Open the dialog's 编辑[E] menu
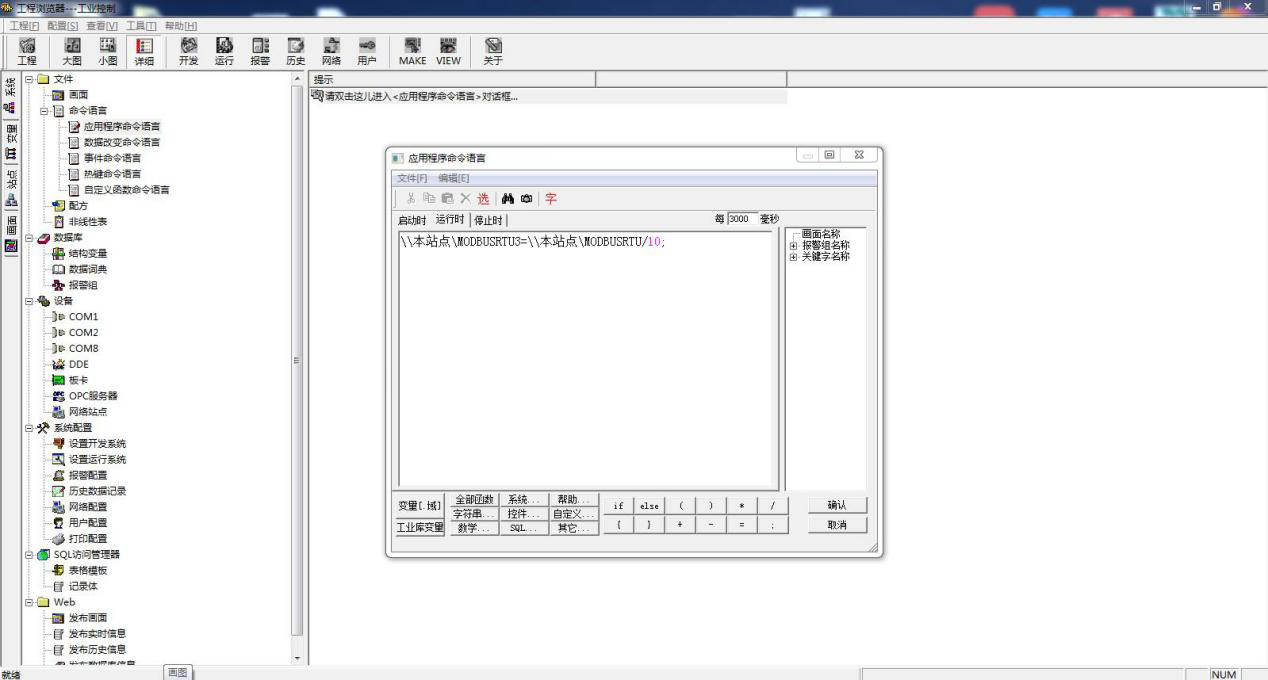The height and width of the screenshot is (680, 1268). (453, 178)
